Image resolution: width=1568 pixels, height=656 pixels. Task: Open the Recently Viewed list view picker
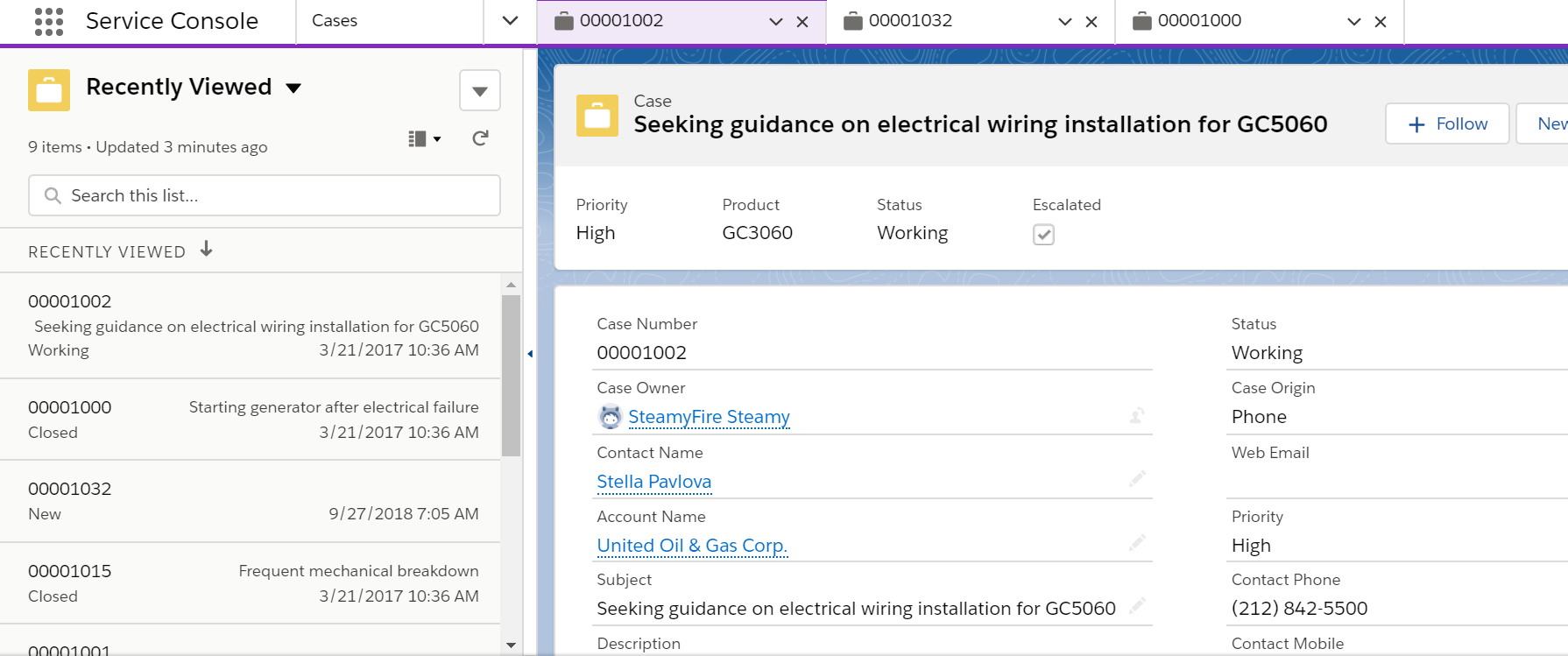tap(294, 88)
